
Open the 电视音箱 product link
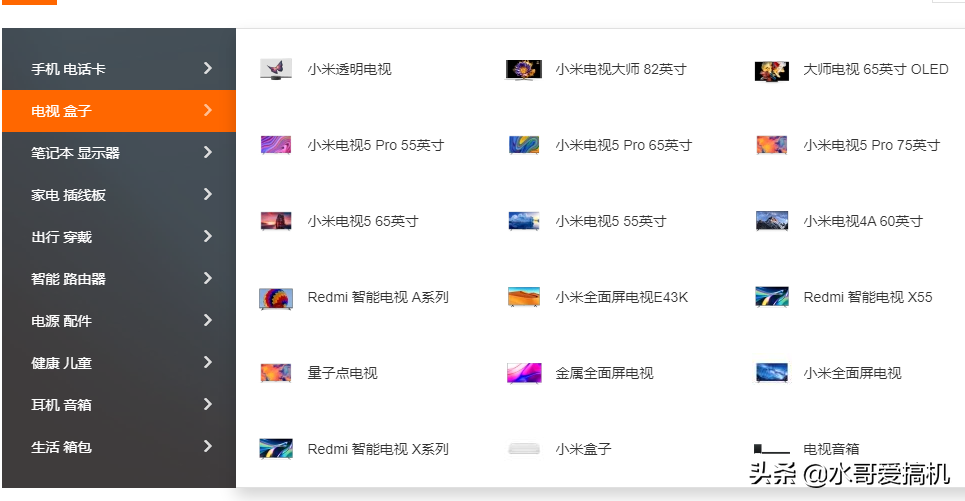point(831,449)
